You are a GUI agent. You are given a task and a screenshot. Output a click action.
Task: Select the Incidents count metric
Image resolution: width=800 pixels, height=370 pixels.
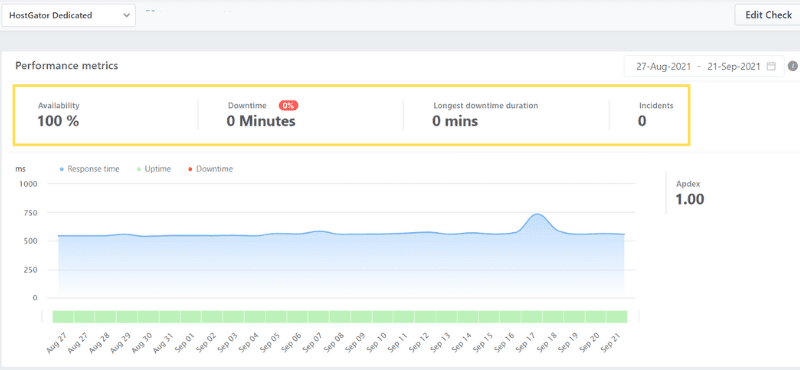656,114
